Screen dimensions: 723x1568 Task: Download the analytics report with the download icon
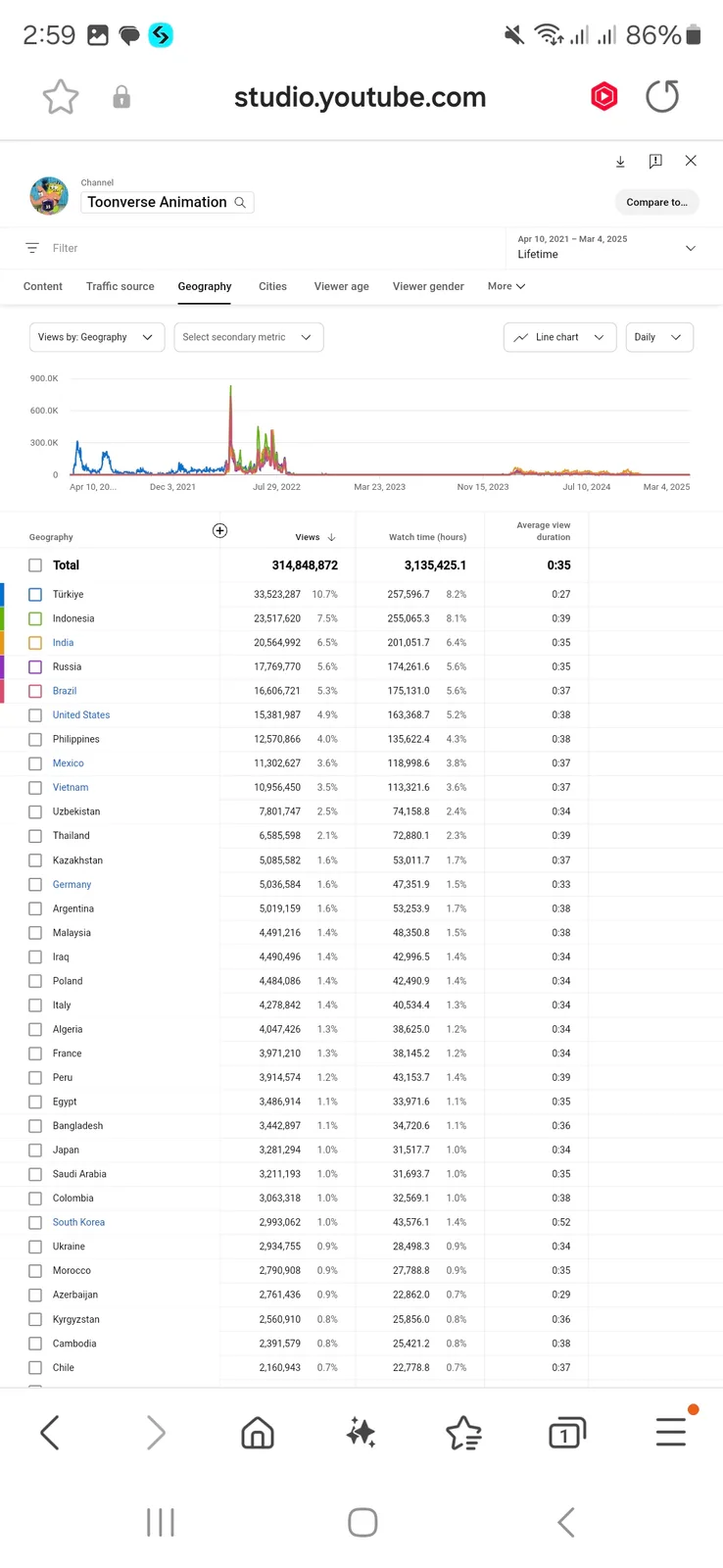620,161
